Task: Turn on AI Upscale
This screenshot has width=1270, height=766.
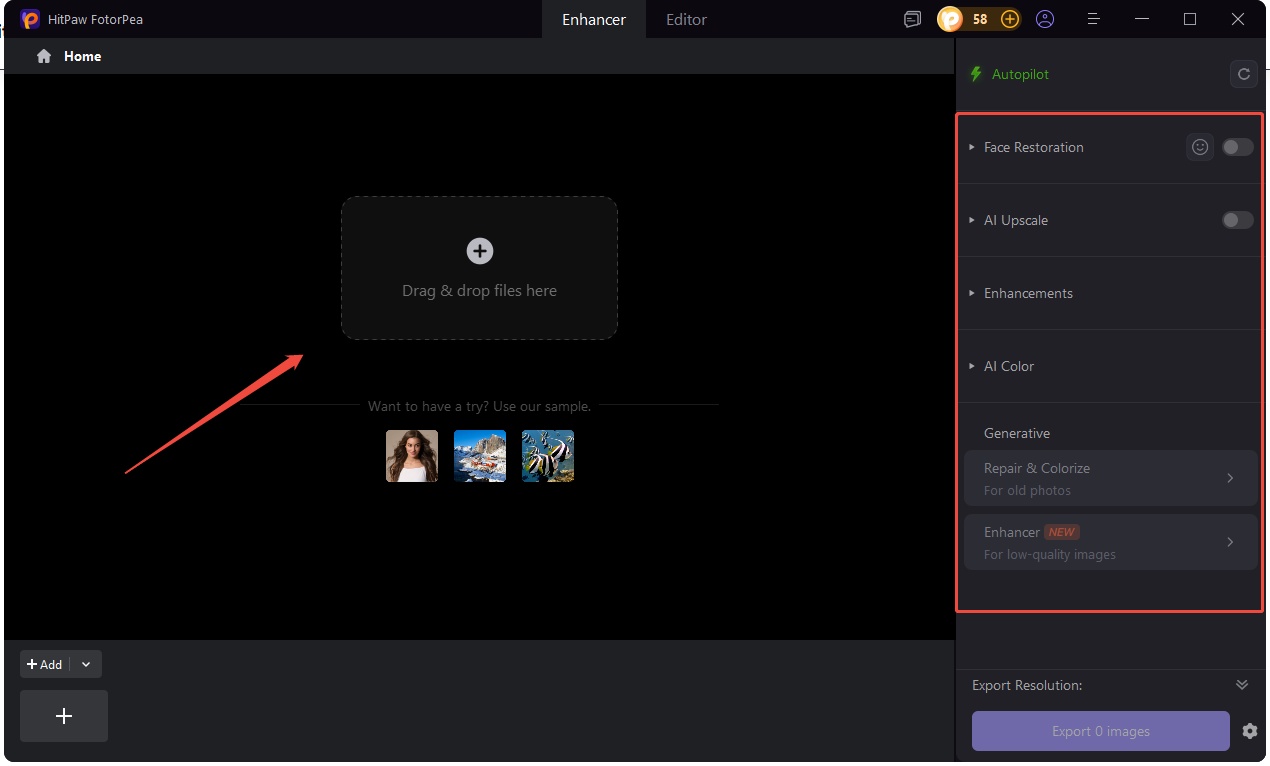Action: pos(1237,220)
